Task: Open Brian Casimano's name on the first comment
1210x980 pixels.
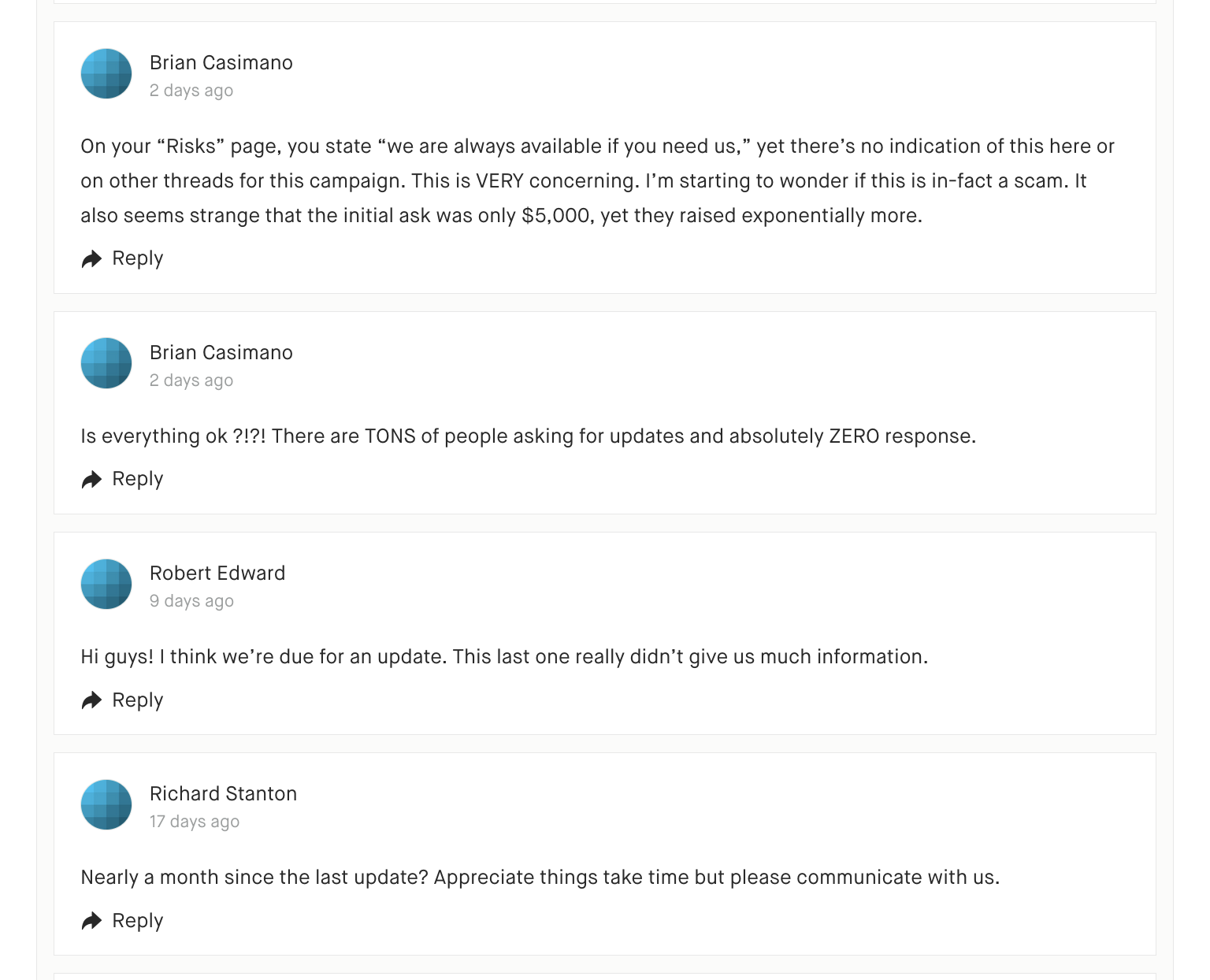Action: pos(221,63)
